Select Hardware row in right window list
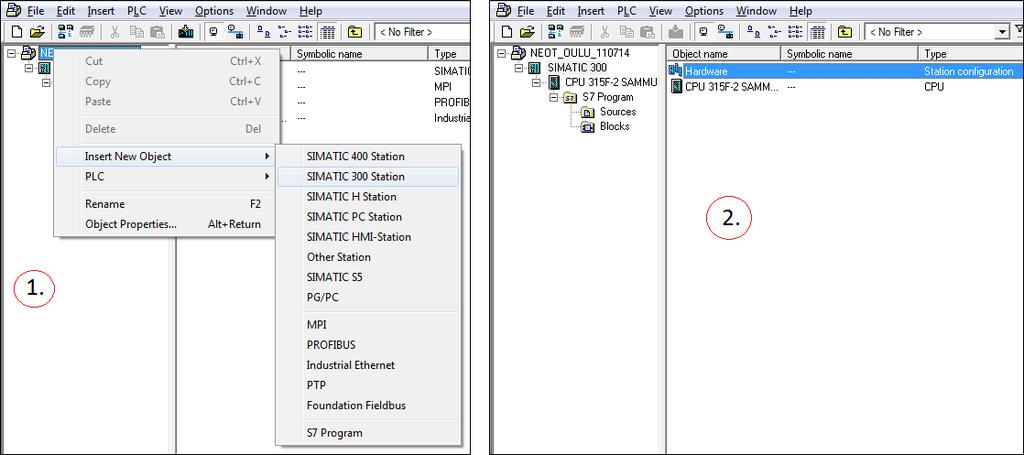Image resolution: width=1024 pixels, height=455 pixels. coord(845,71)
